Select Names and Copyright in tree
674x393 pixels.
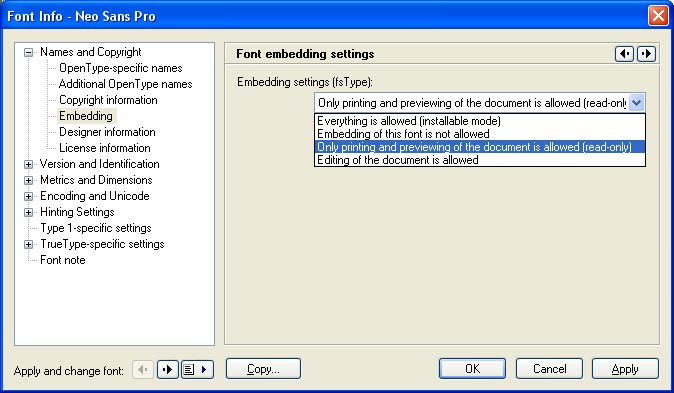(91, 52)
